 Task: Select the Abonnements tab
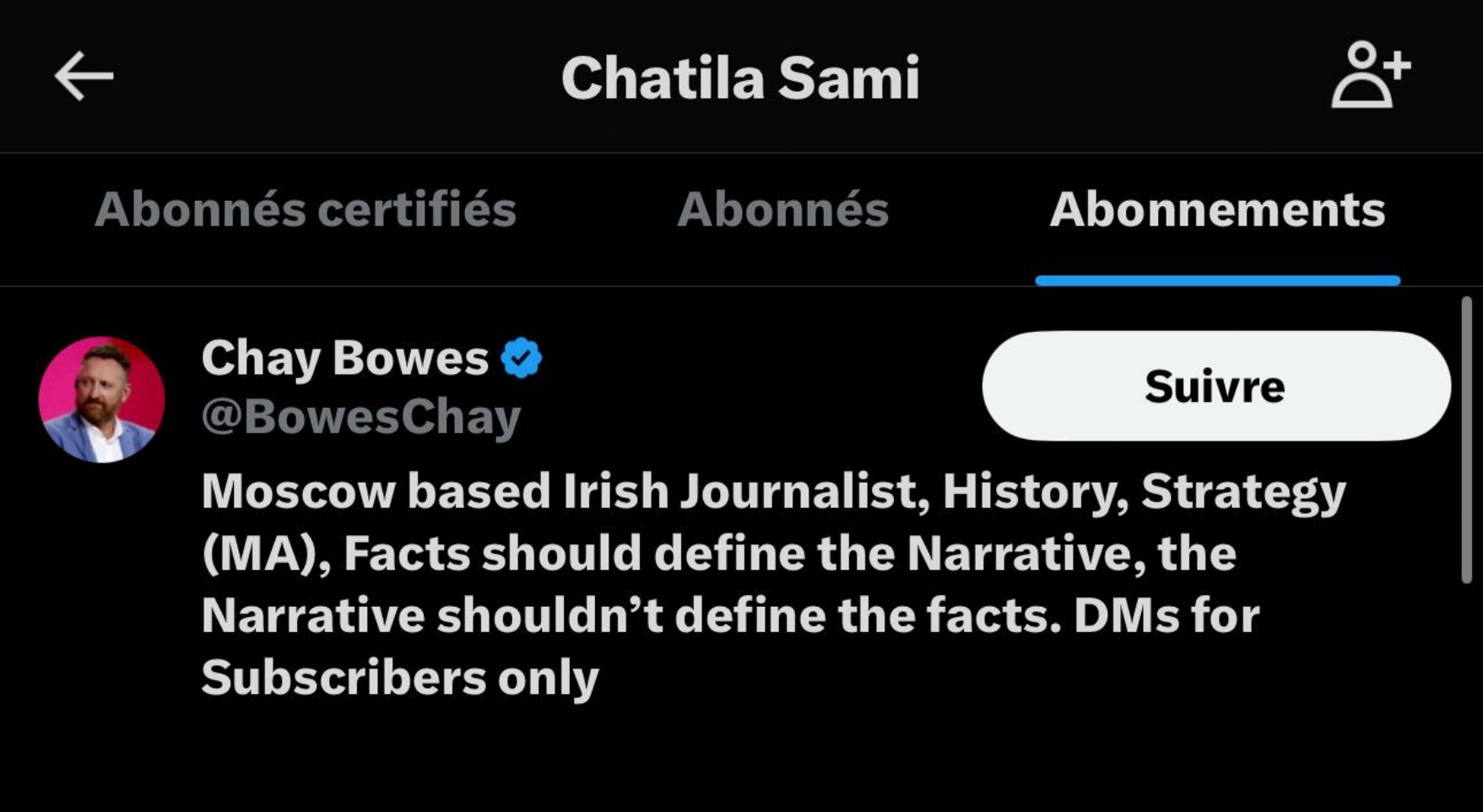1216,209
